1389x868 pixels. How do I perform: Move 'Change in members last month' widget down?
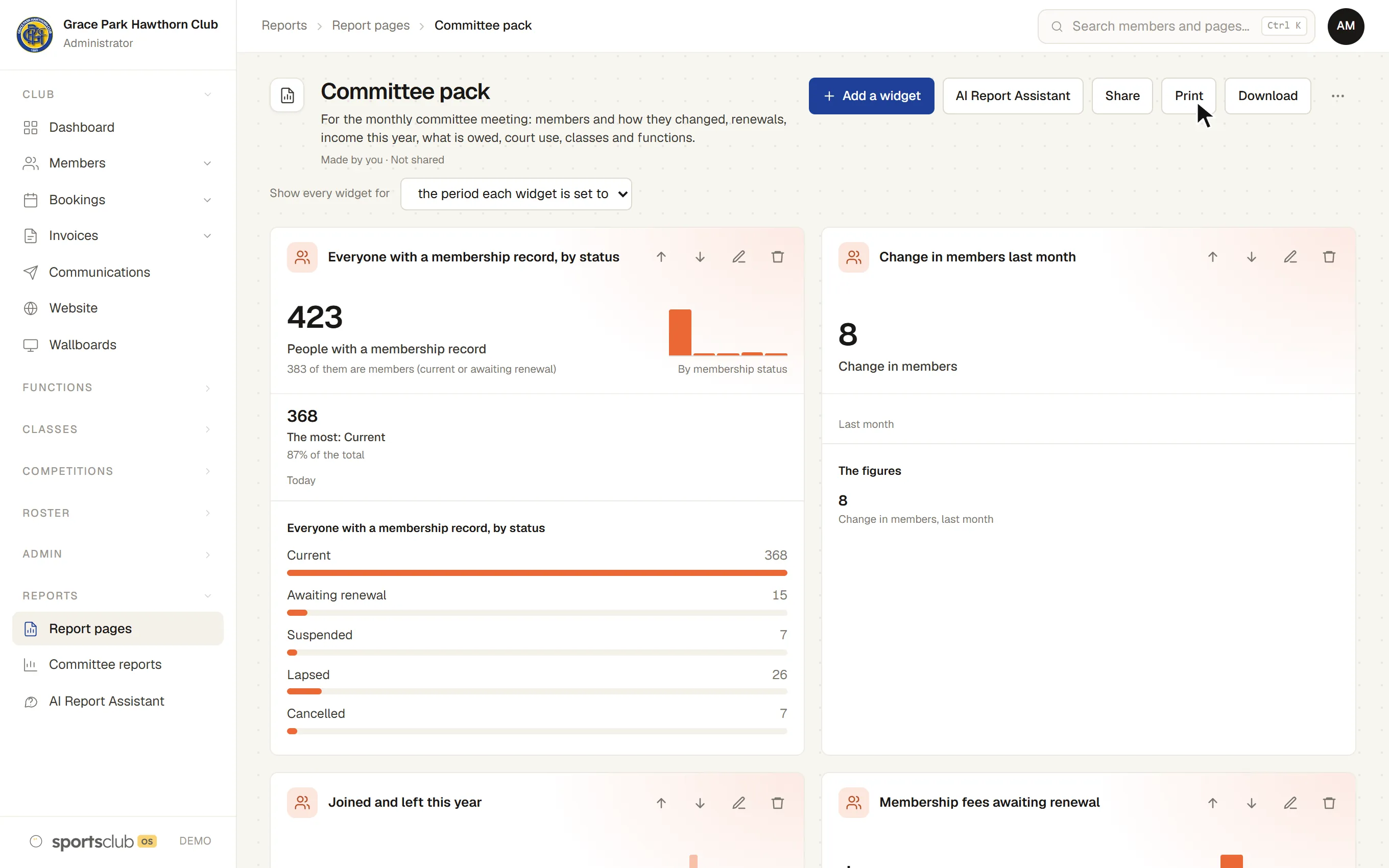[x=1251, y=257]
